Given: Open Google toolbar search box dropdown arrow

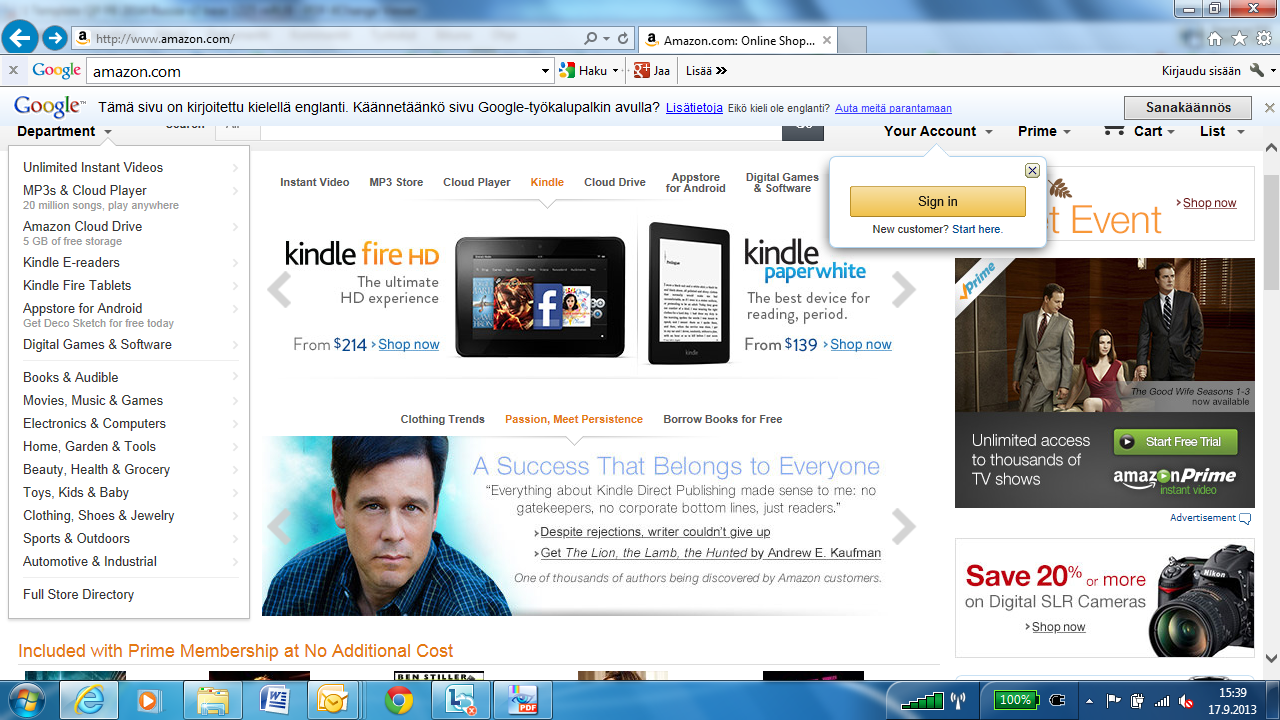Looking at the screenshot, I should 545,71.
